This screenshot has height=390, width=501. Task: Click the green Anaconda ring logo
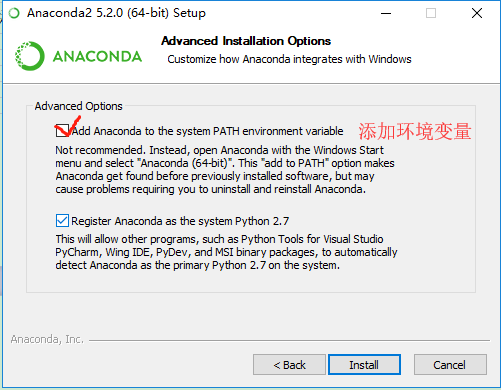click(30, 56)
